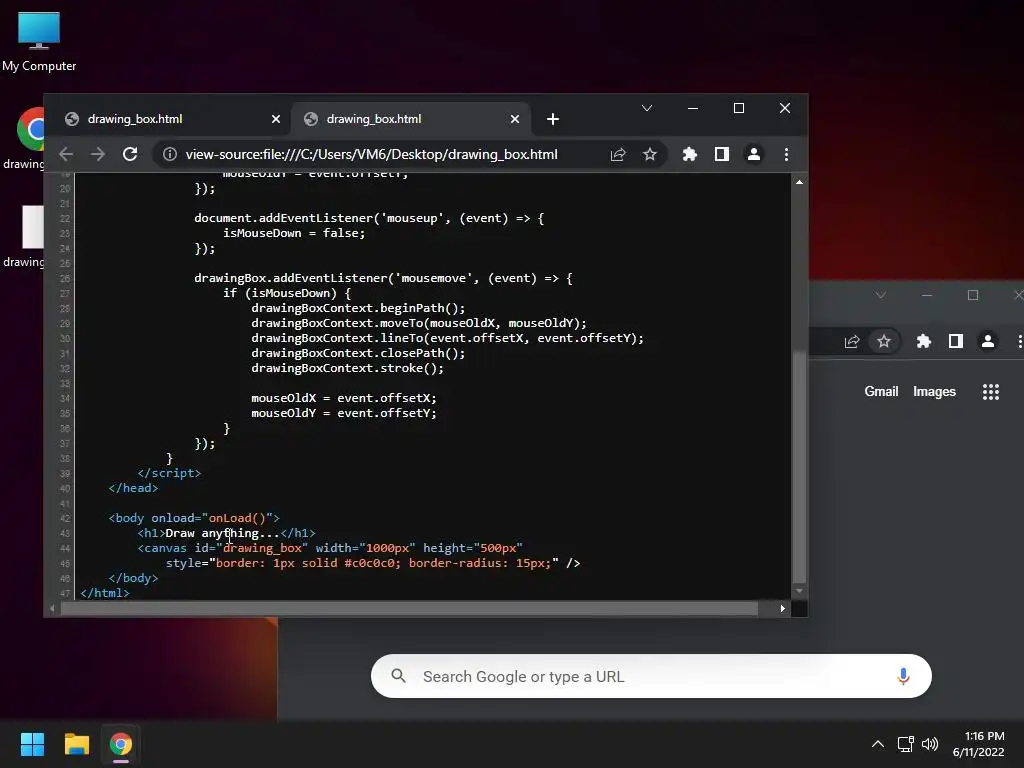
Task: Share icon in background Chrome window
Action: click(x=852, y=342)
